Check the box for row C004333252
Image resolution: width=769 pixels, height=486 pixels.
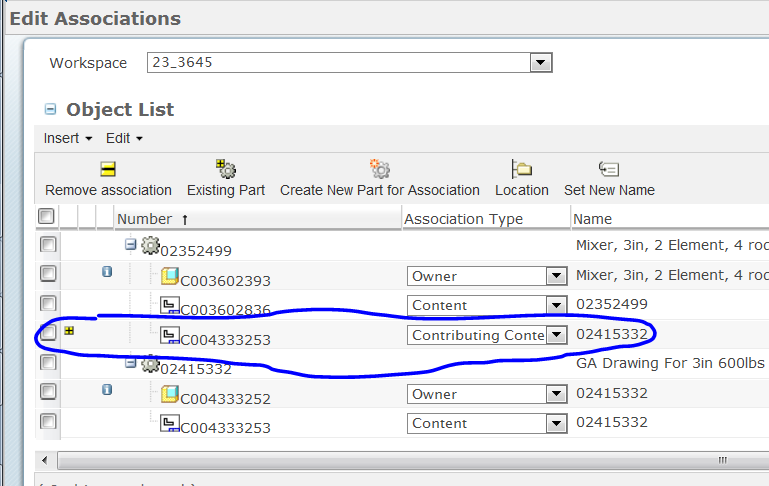[x=48, y=391]
